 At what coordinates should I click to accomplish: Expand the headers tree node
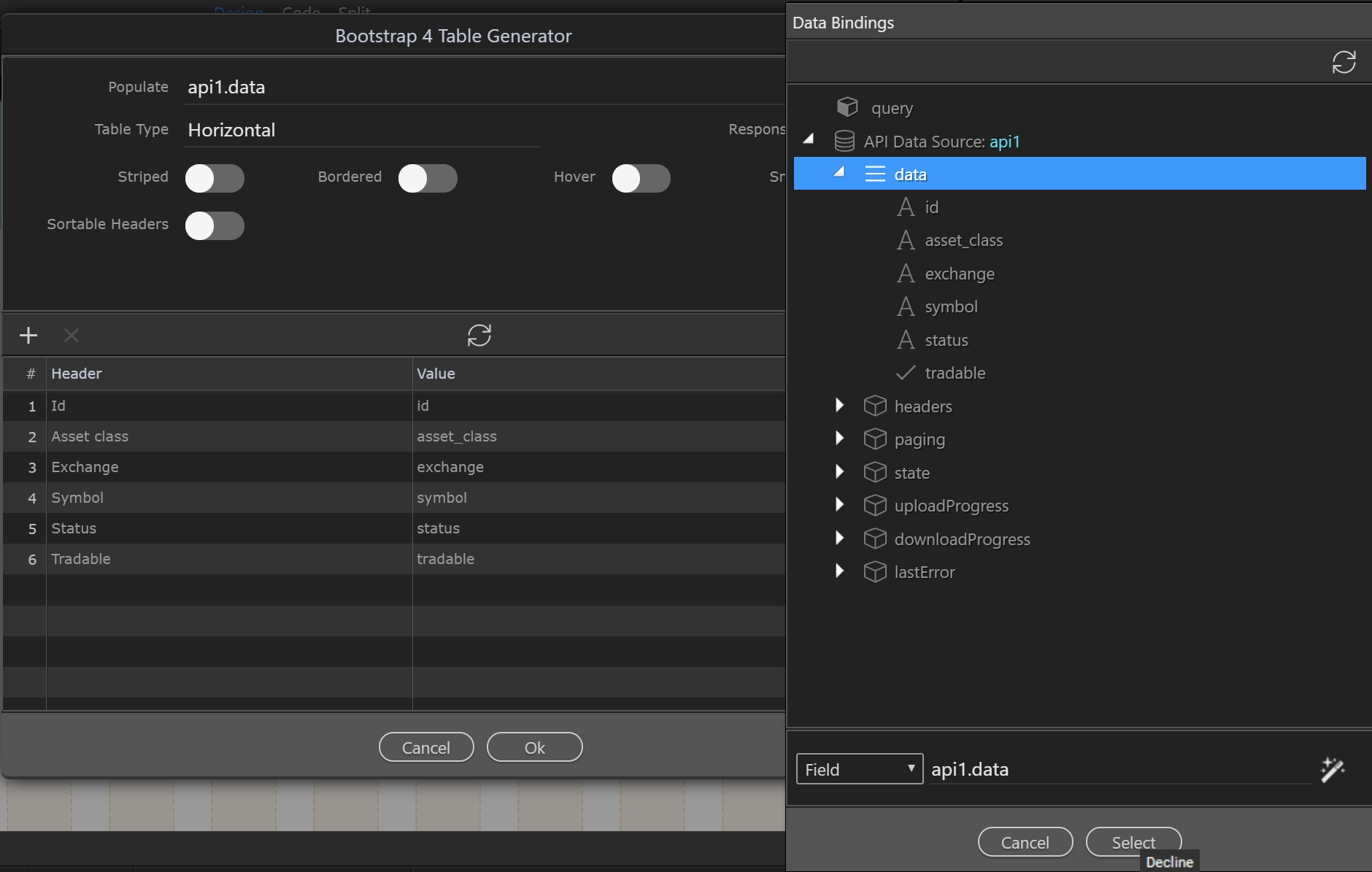pyautogui.click(x=839, y=405)
